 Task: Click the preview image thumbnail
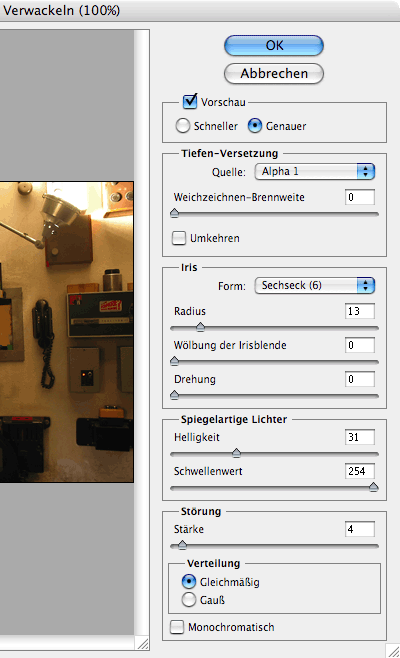click(x=67, y=332)
